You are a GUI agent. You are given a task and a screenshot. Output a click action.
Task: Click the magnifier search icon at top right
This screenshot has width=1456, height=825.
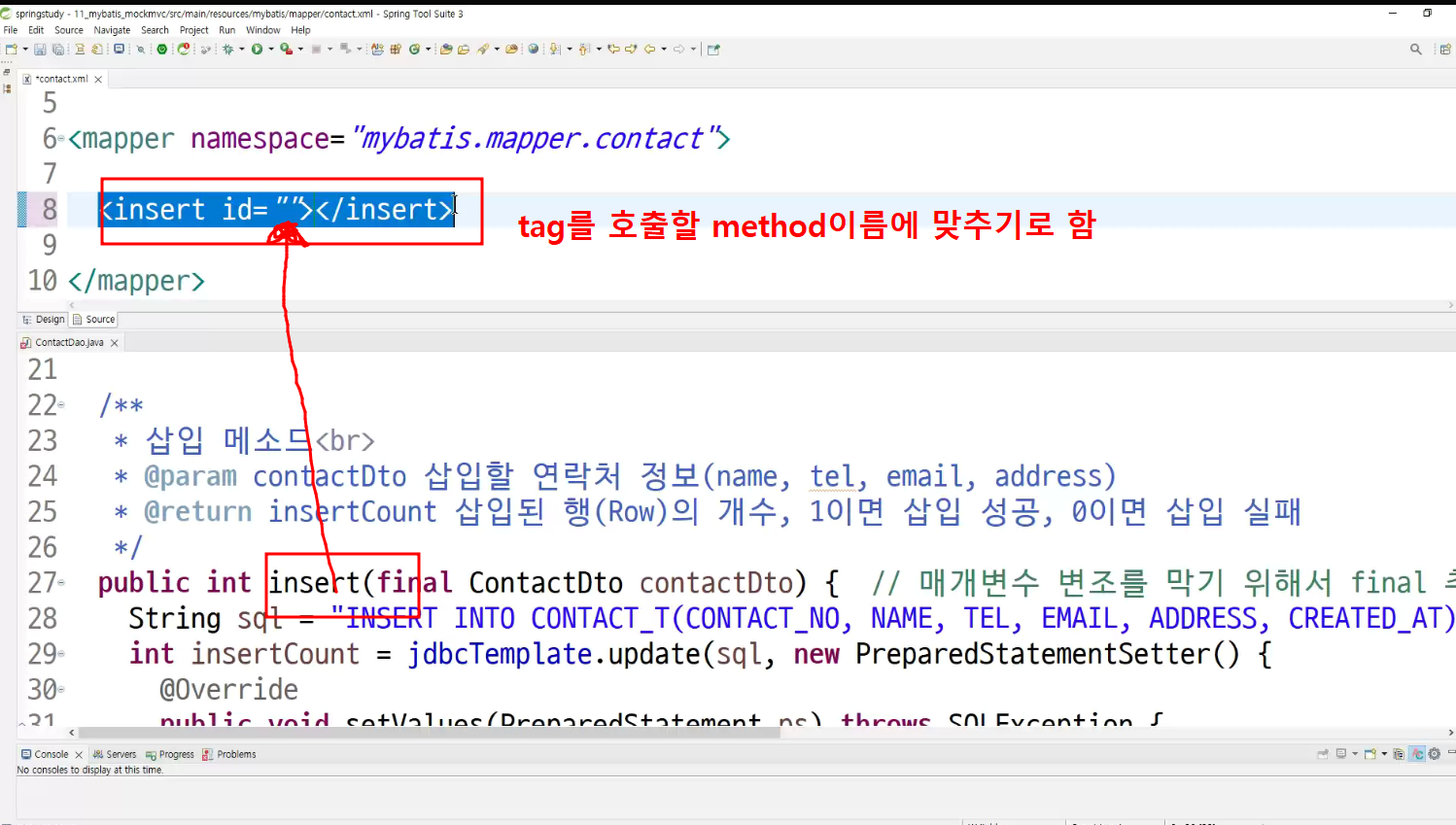tap(1415, 49)
